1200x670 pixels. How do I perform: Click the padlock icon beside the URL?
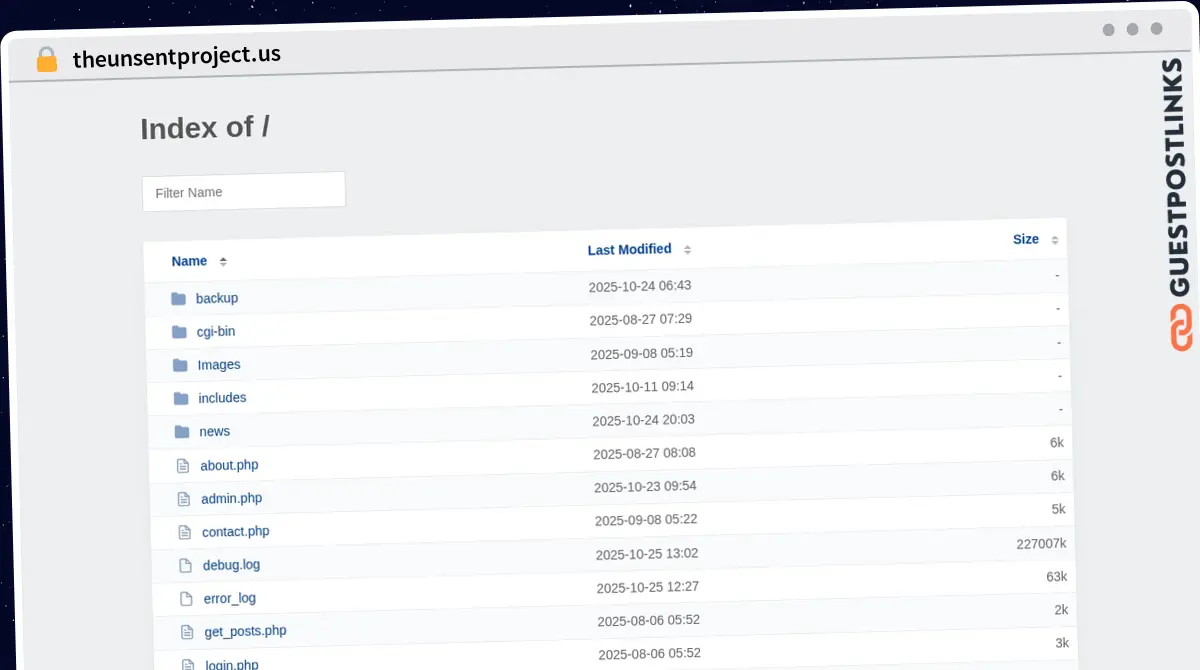point(47,60)
